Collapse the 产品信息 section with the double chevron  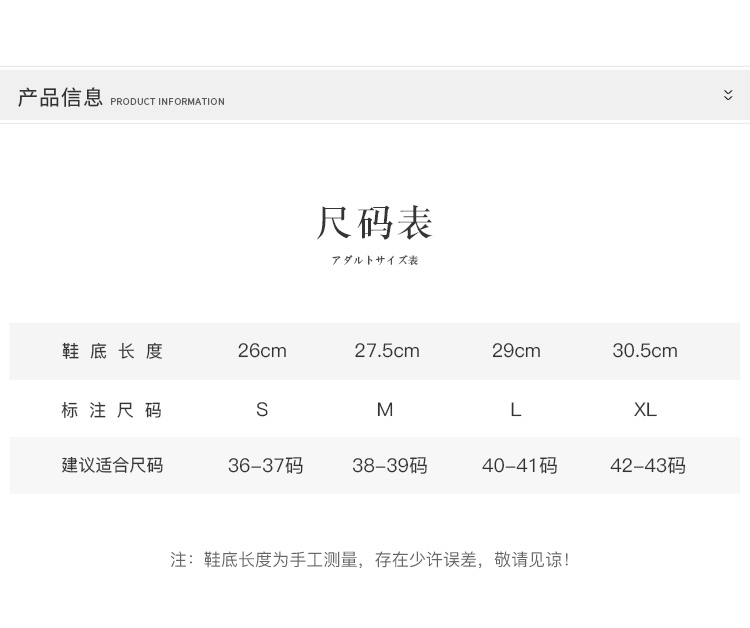tap(728, 95)
